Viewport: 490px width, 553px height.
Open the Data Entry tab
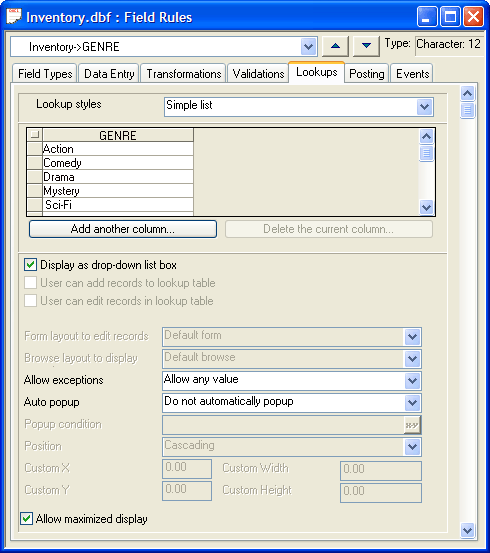pos(109,73)
